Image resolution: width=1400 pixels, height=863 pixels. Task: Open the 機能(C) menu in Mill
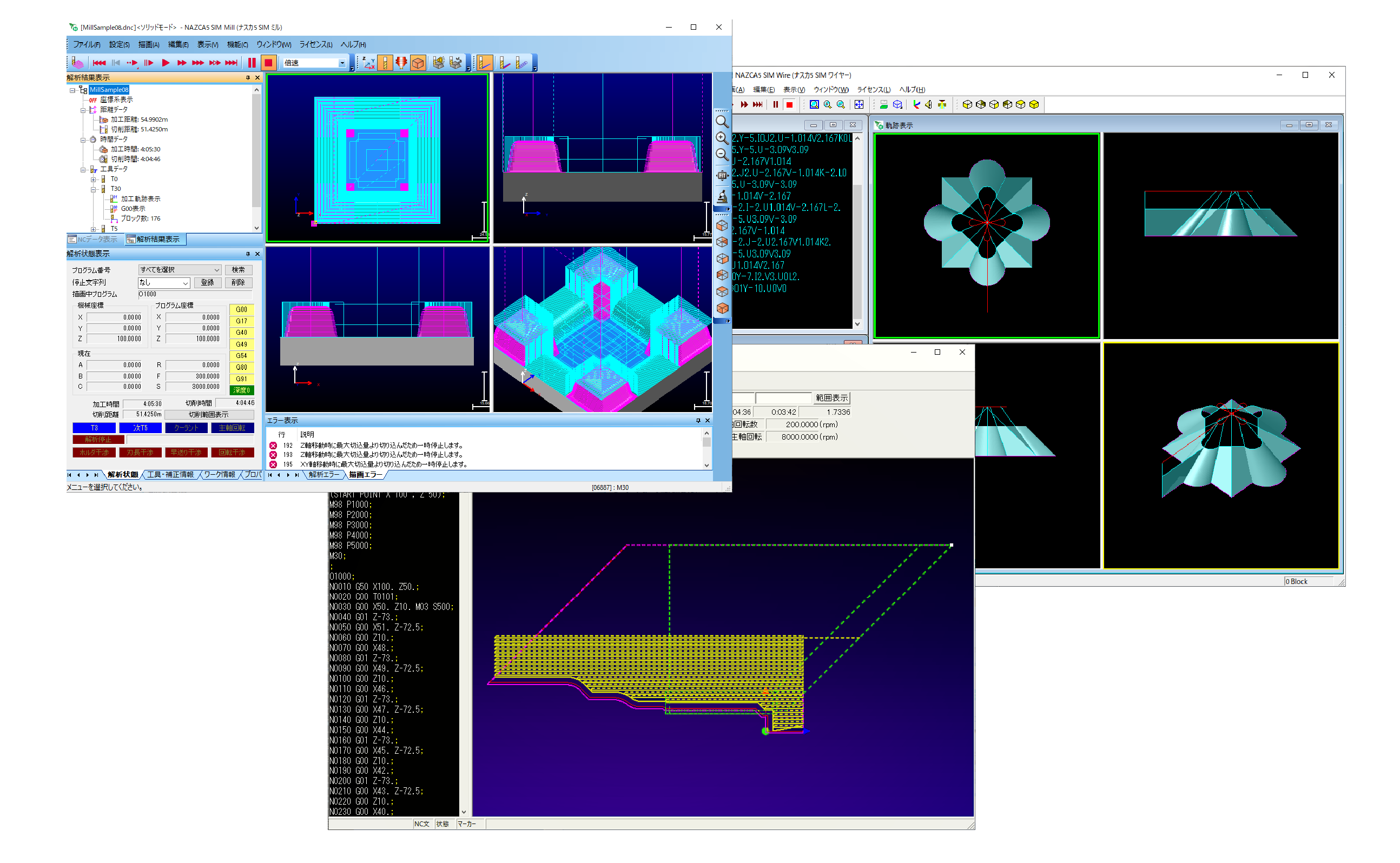(237, 44)
